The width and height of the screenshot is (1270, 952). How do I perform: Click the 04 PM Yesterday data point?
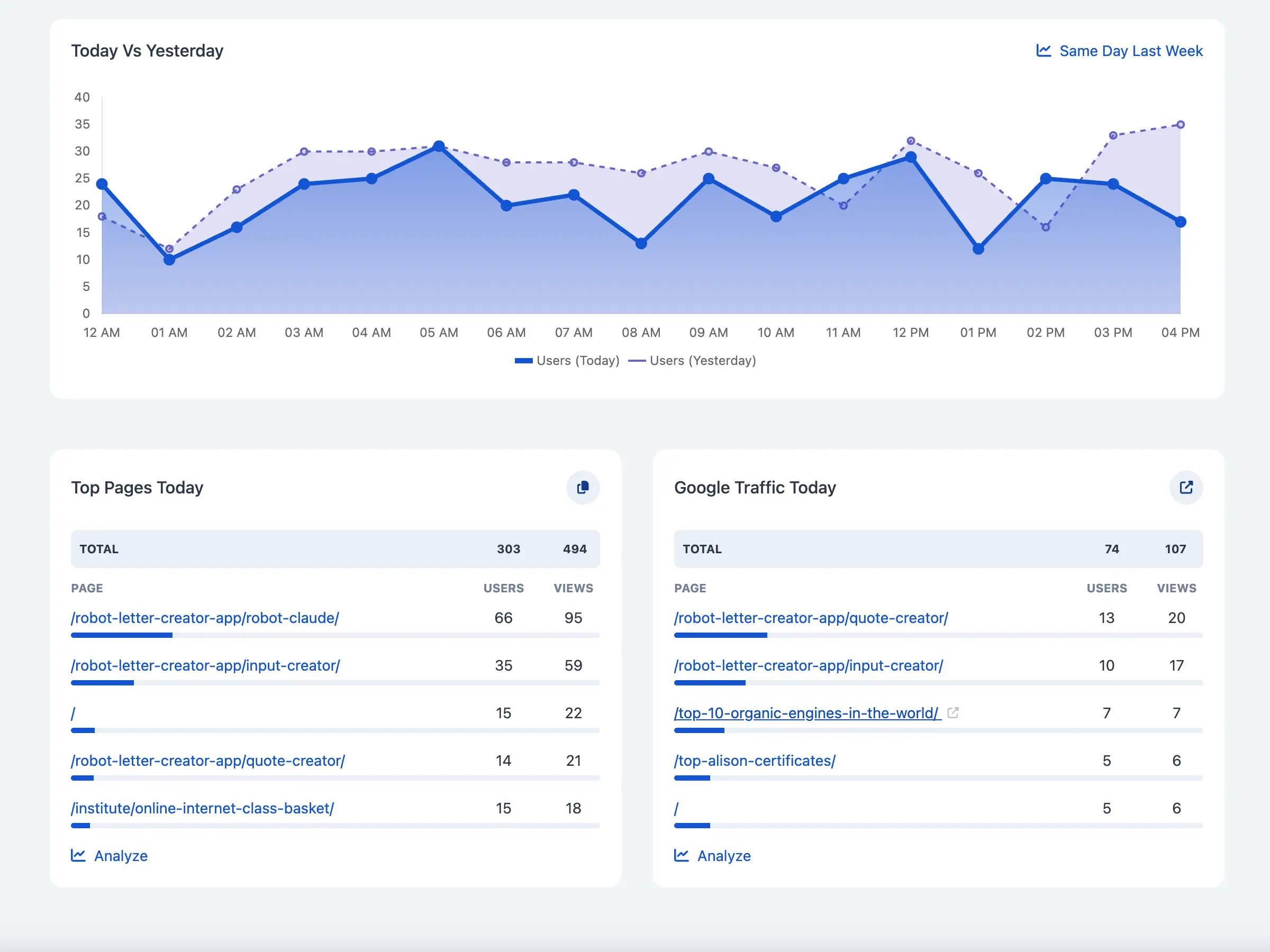tap(1181, 124)
